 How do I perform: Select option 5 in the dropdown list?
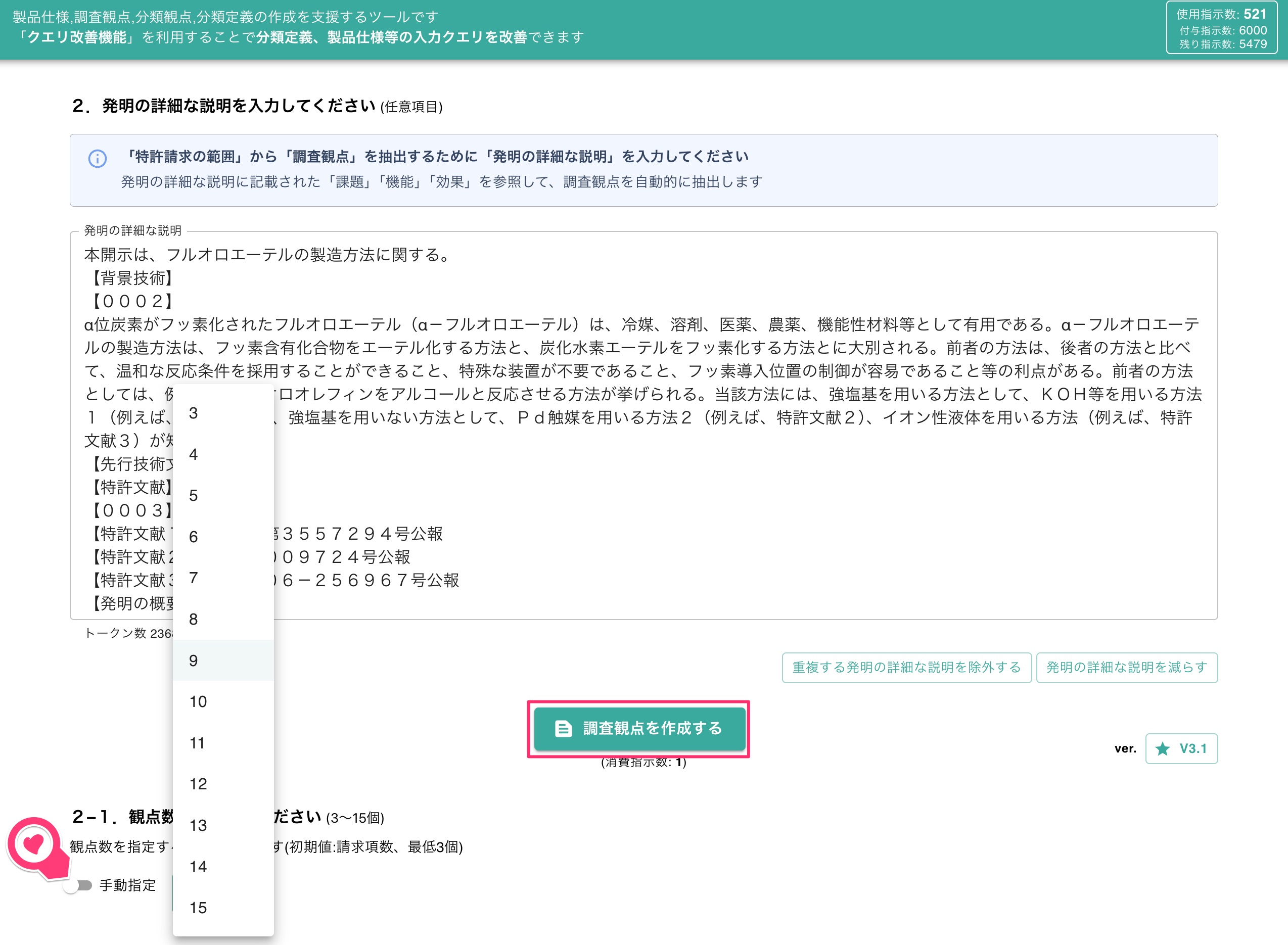coord(223,495)
